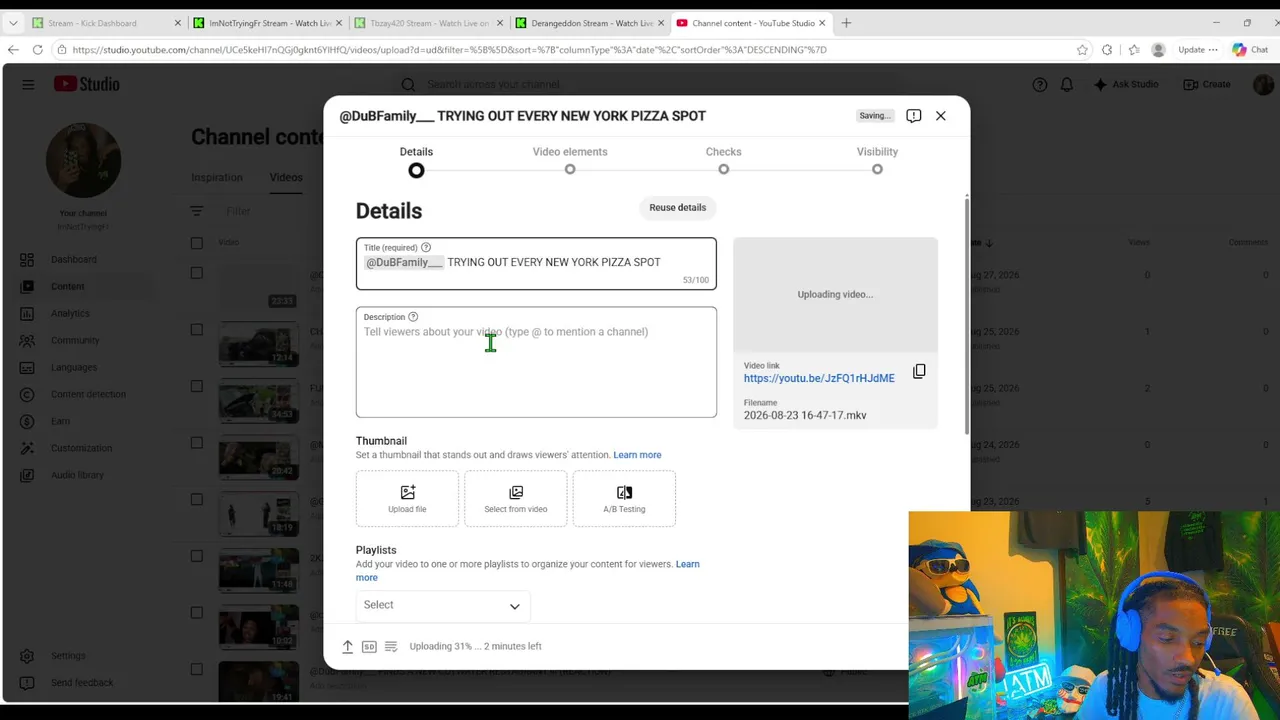Open the browser profile icon
Image resolution: width=1280 pixels, height=720 pixels.
[1158, 50]
